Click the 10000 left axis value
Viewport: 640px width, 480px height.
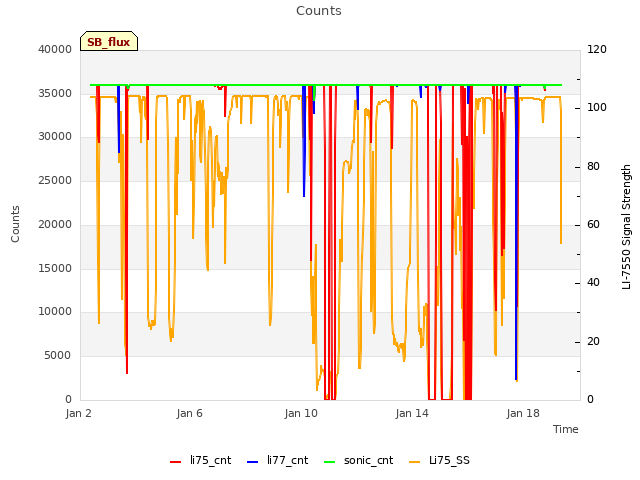tap(55, 311)
